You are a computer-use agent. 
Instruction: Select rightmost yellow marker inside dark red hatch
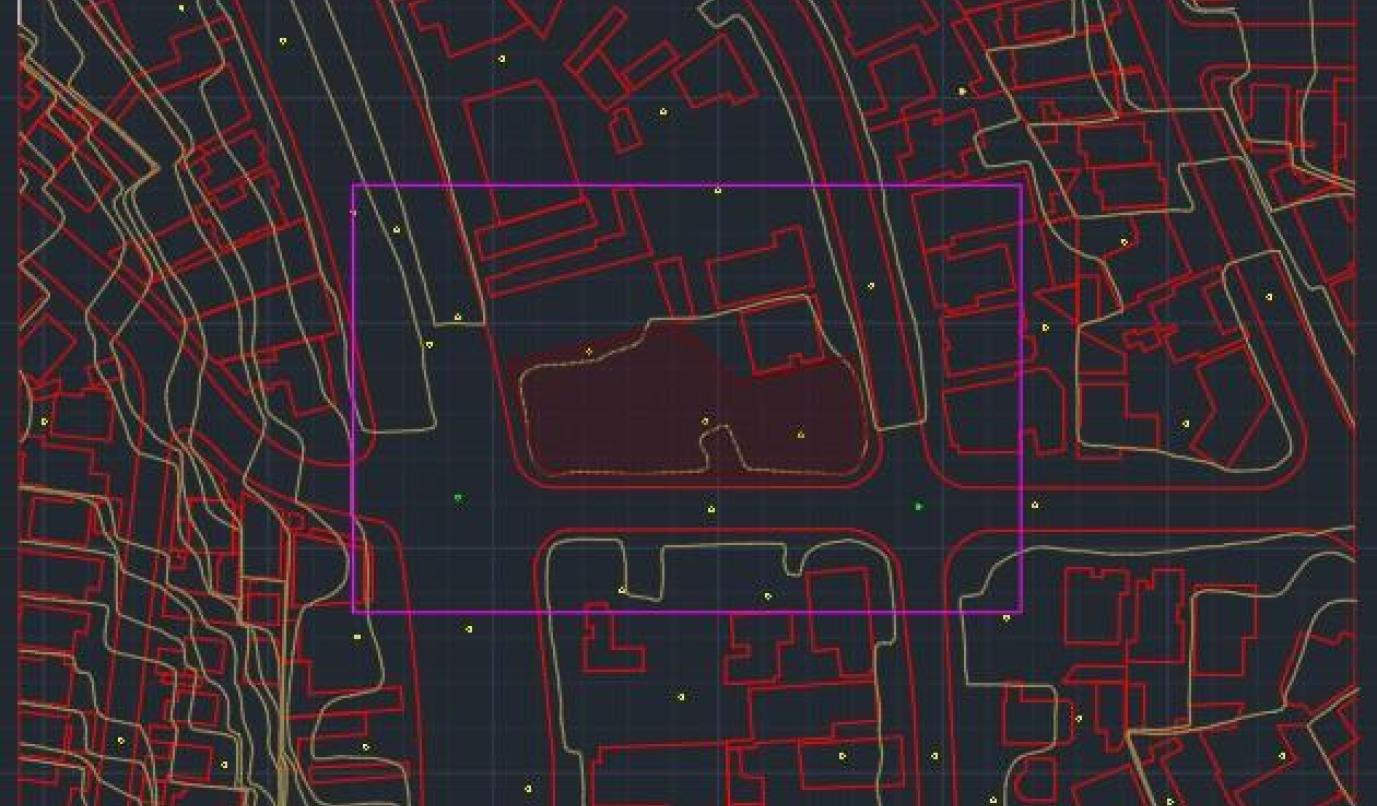(x=800, y=434)
